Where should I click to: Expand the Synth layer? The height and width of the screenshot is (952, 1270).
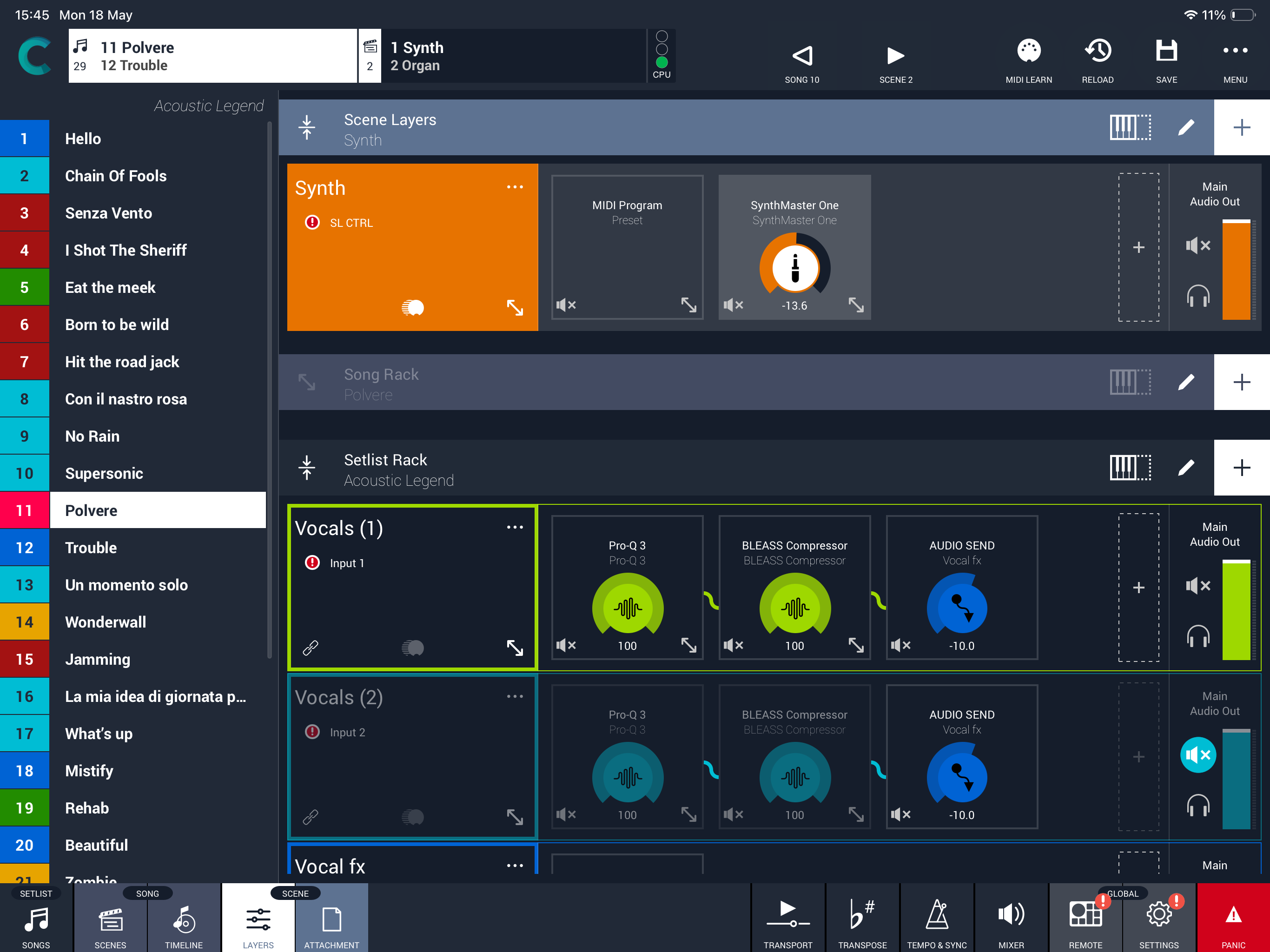[x=515, y=308]
